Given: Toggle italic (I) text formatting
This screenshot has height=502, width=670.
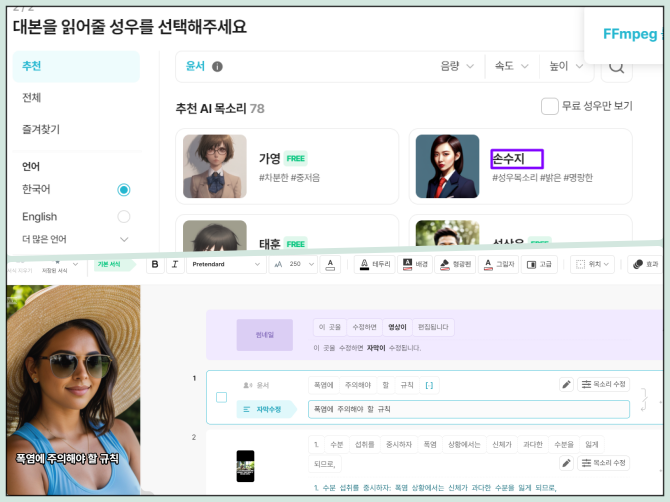Looking at the screenshot, I should (x=175, y=264).
